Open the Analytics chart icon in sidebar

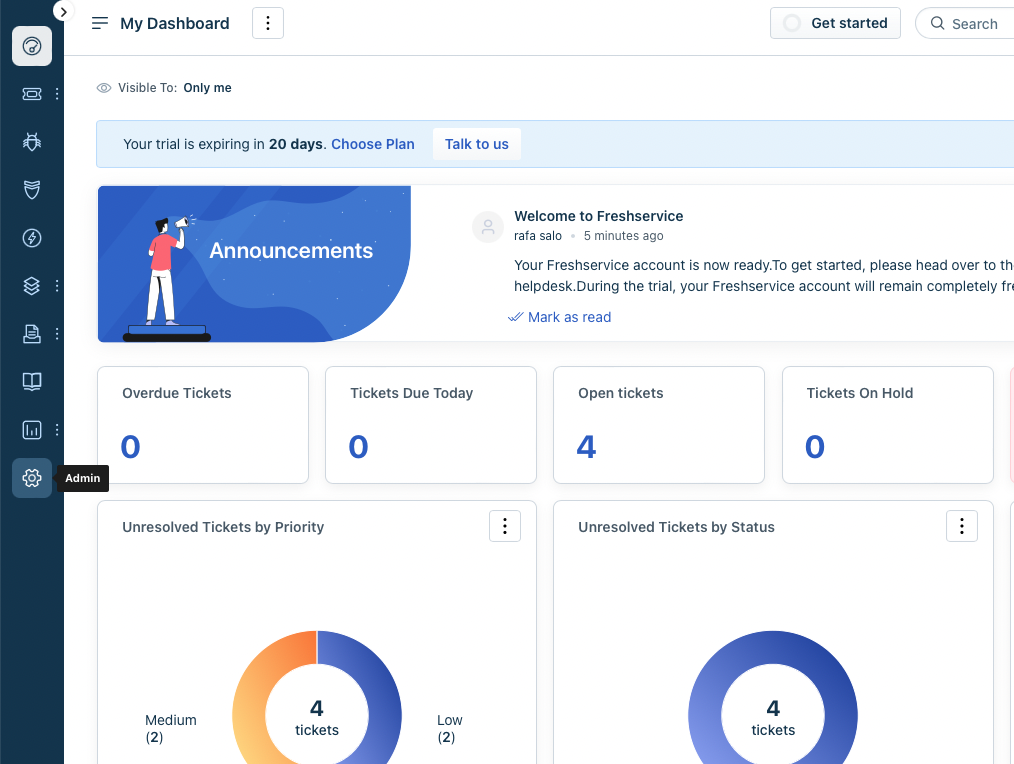pyautogui.click(x=32, y=430)
